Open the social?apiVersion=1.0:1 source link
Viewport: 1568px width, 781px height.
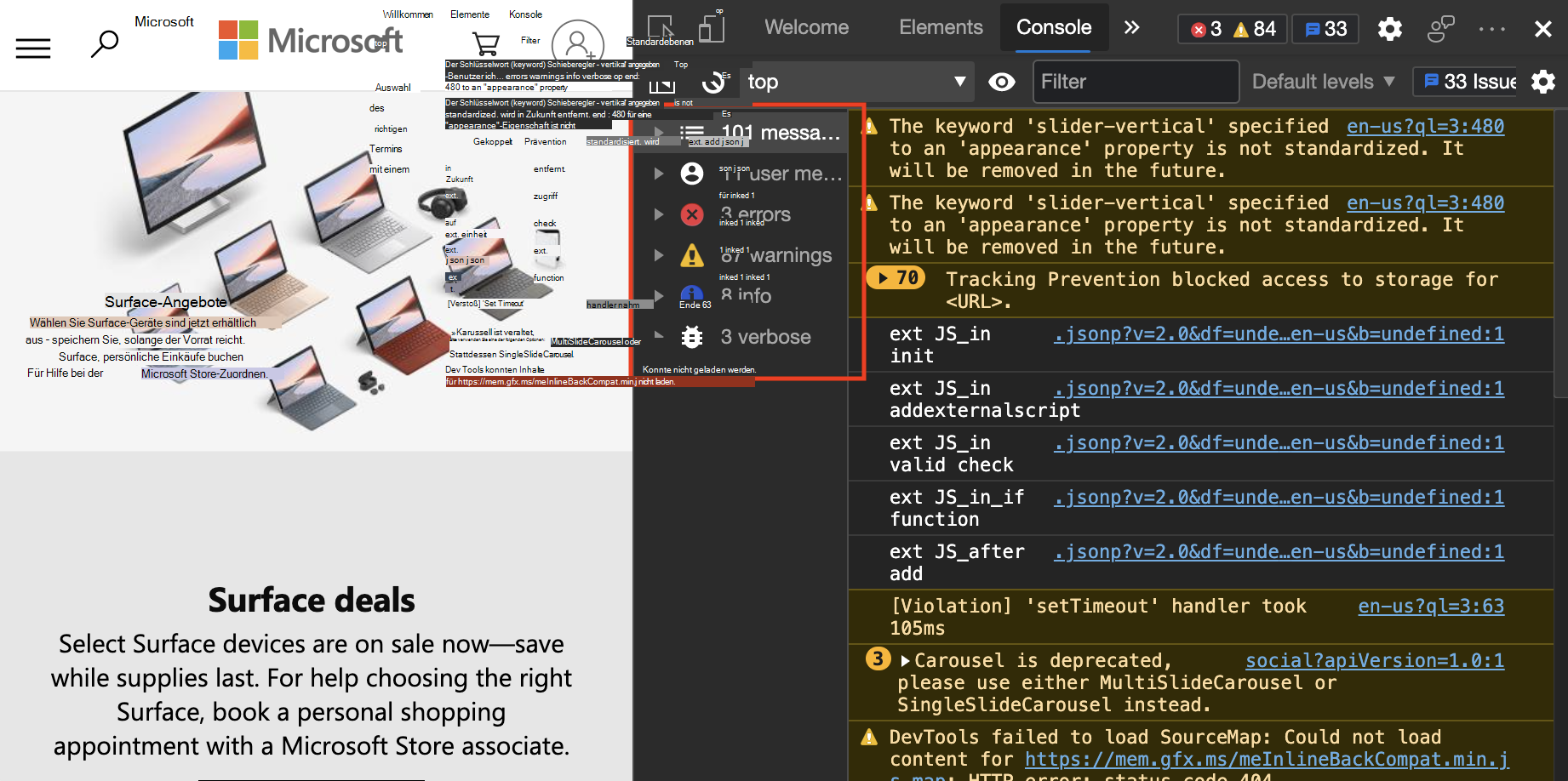(1375, 660)
